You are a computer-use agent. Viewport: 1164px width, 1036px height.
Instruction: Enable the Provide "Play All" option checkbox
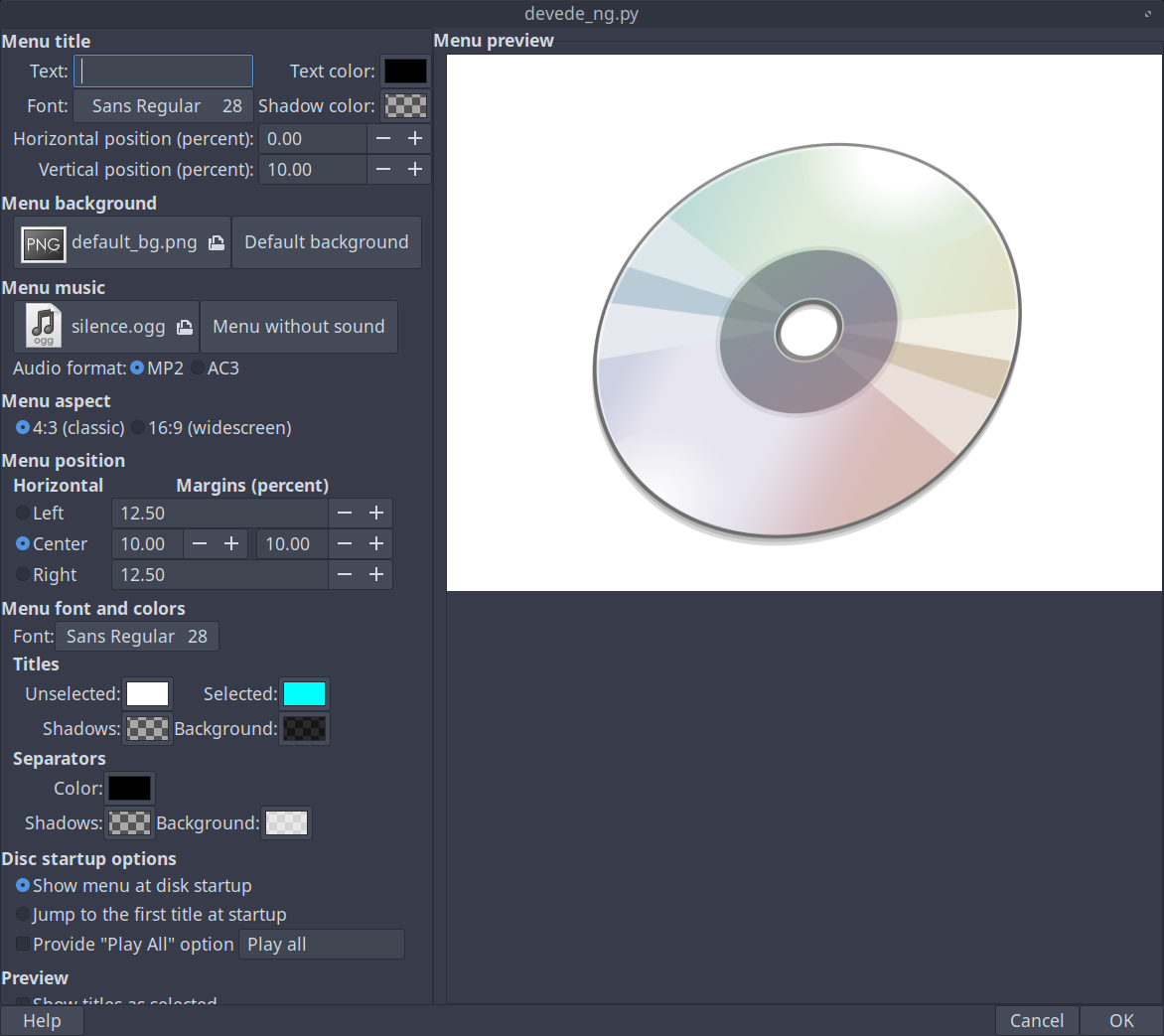coord(23,945)
